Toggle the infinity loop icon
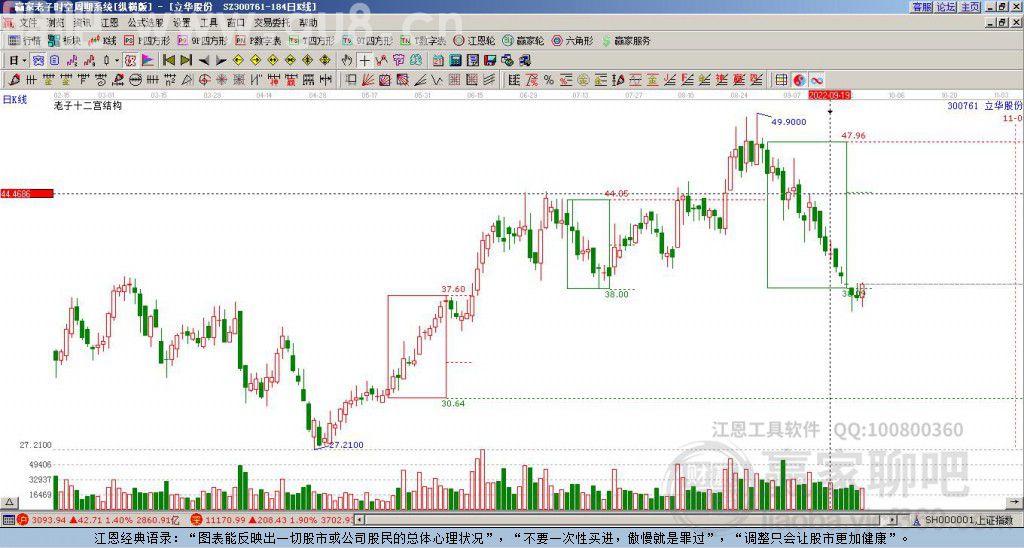Viewport: 1024px width, 548px height. pos(817,80)
